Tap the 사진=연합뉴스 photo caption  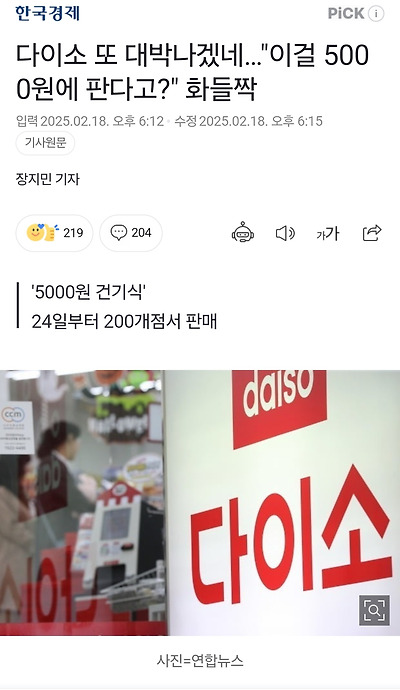pyautogui.click(x=200, y=661)
